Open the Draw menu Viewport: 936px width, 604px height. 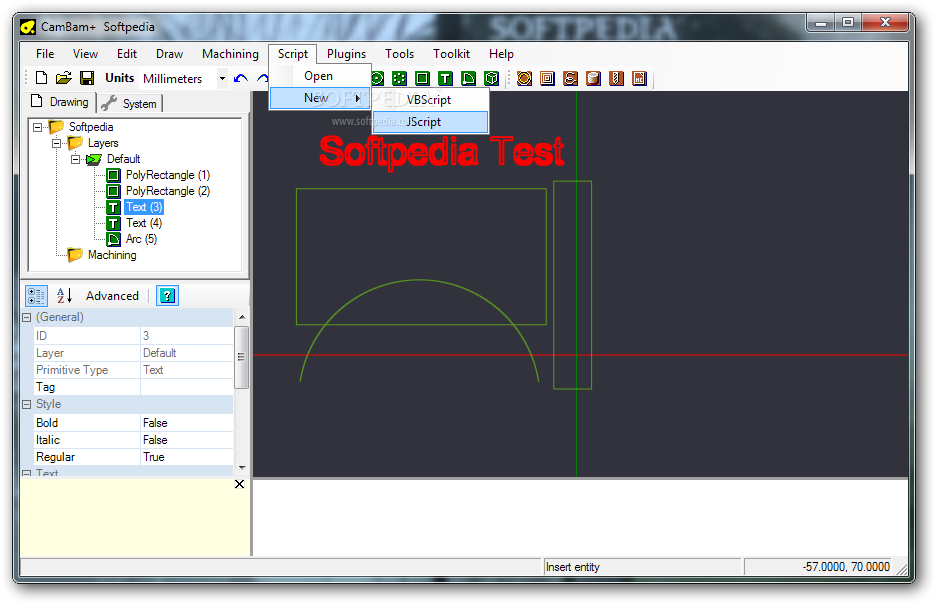(x=170, y=54)
